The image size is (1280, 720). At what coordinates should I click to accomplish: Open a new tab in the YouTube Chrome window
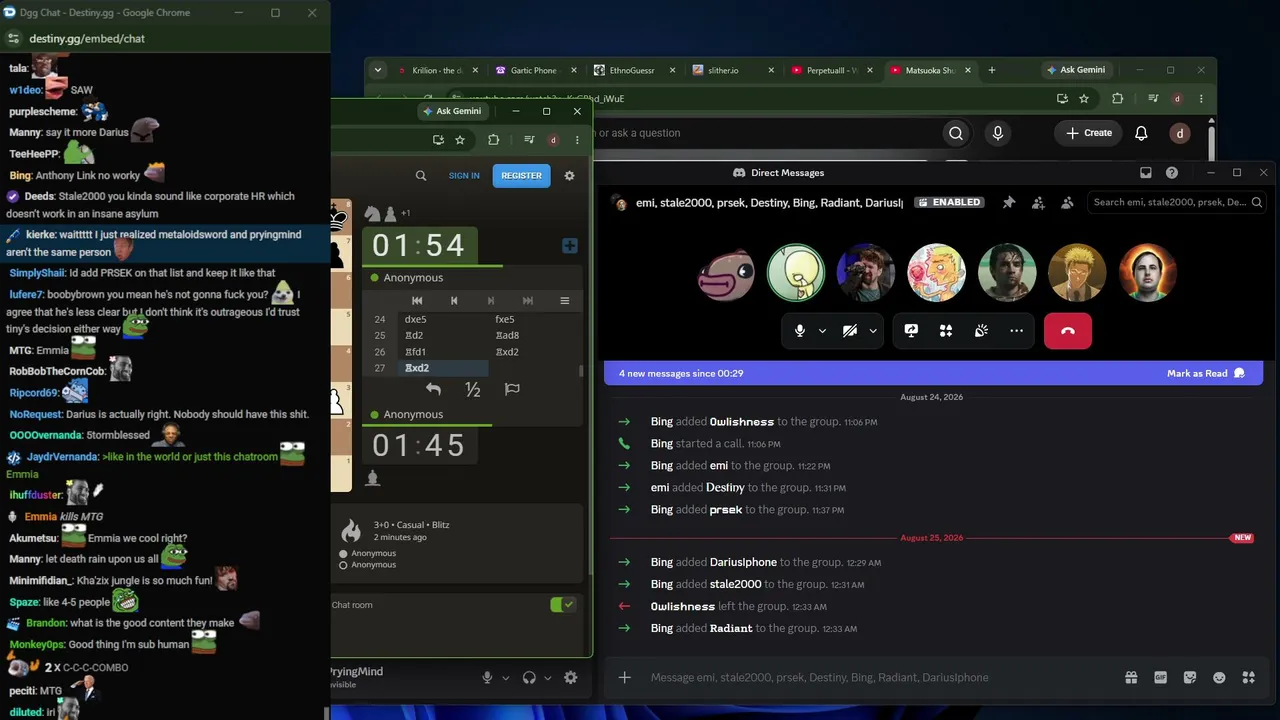click(x=992, y=70)
